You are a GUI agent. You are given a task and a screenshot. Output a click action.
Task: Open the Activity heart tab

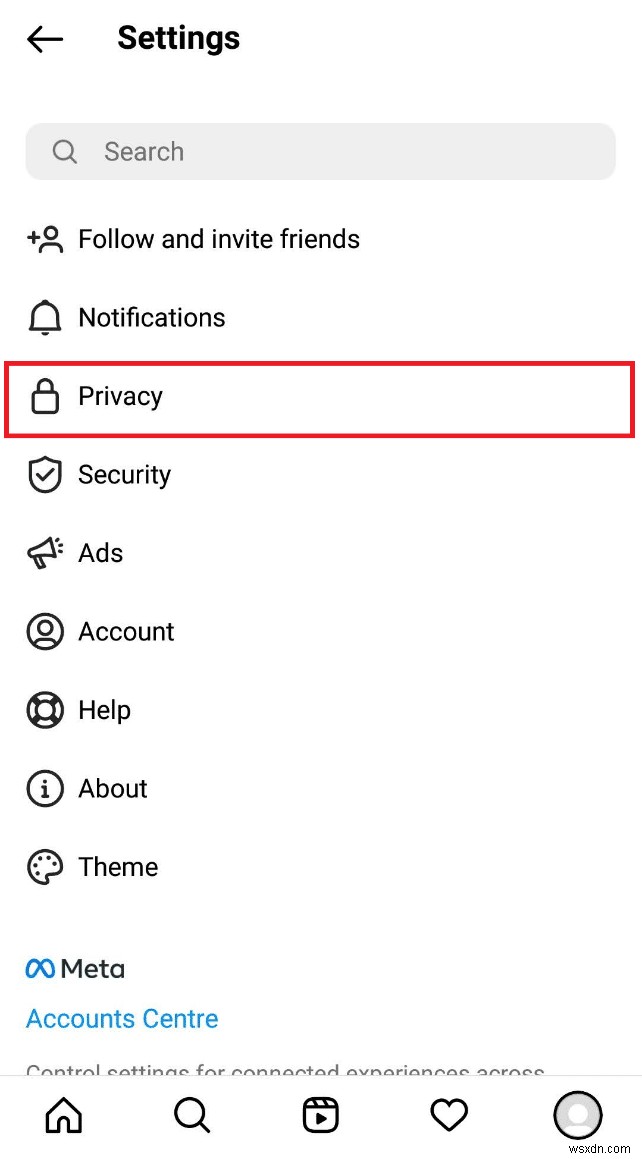tap(449, 1115)
